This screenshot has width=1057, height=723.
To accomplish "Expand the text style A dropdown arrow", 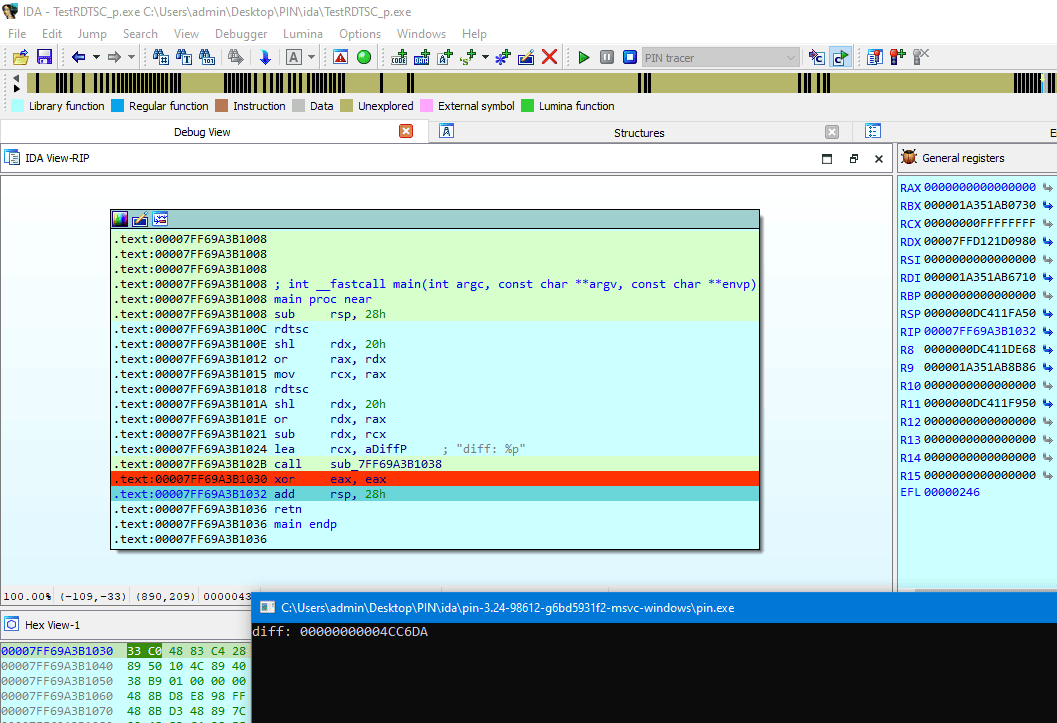I will point(312,57).
